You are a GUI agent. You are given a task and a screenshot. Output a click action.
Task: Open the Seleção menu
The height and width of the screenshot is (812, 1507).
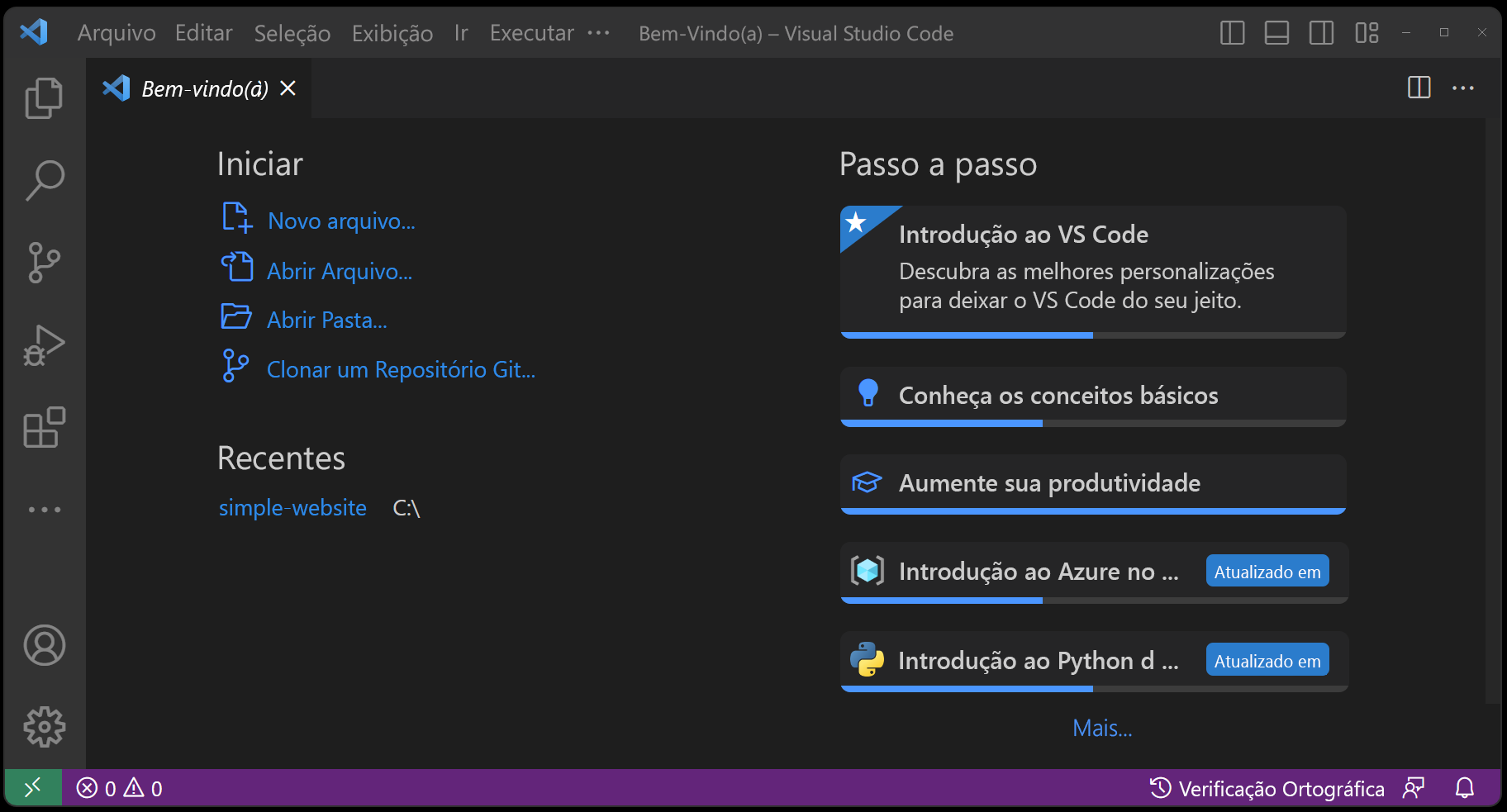[x=292, y=33]
